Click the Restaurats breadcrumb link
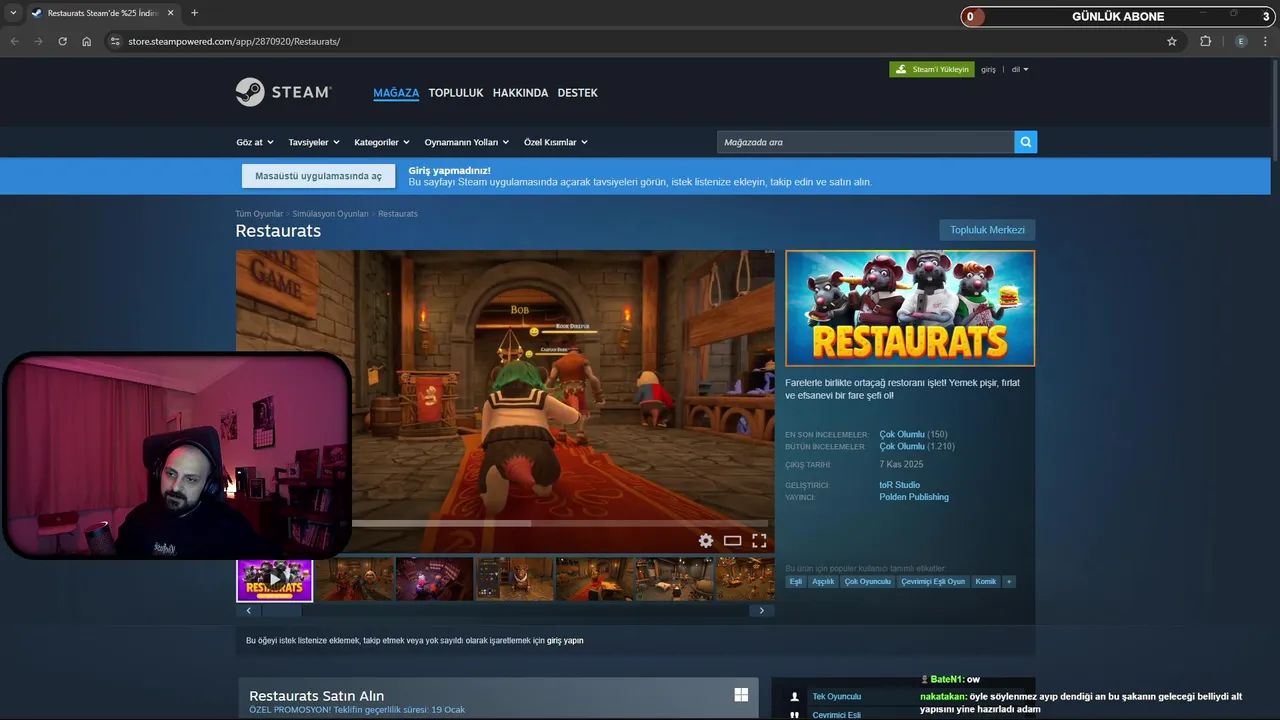Screen dimensions: 1280x720 point(398,214)
